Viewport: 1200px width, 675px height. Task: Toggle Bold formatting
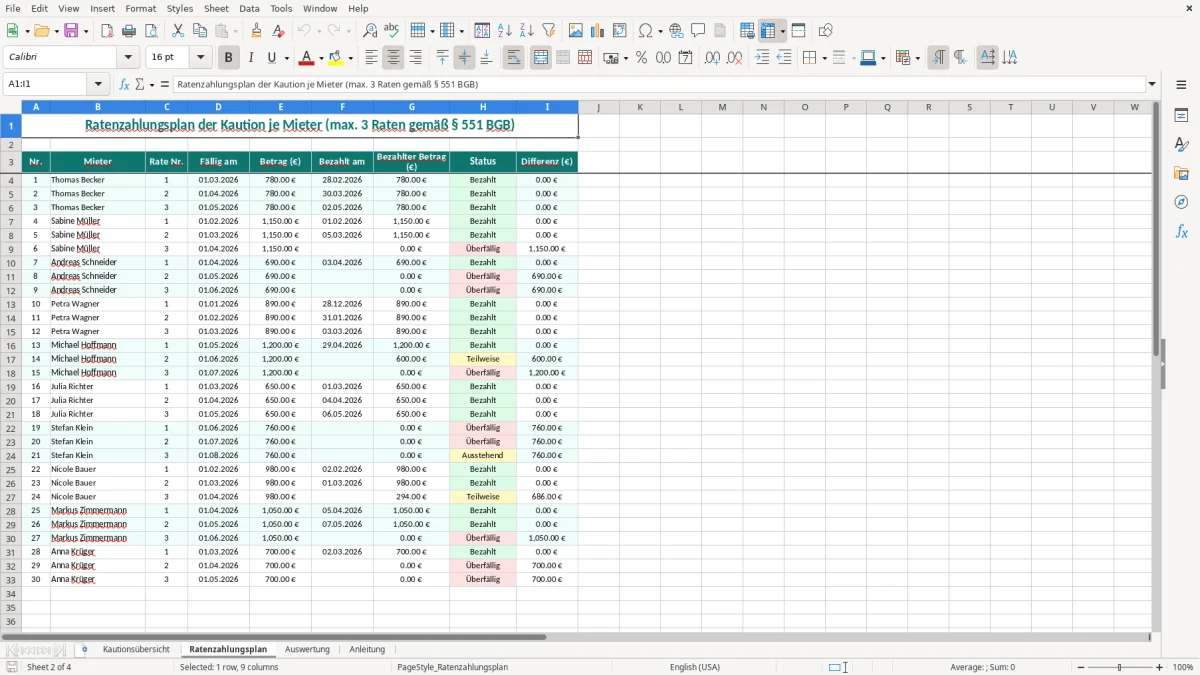tap(229, 58)
